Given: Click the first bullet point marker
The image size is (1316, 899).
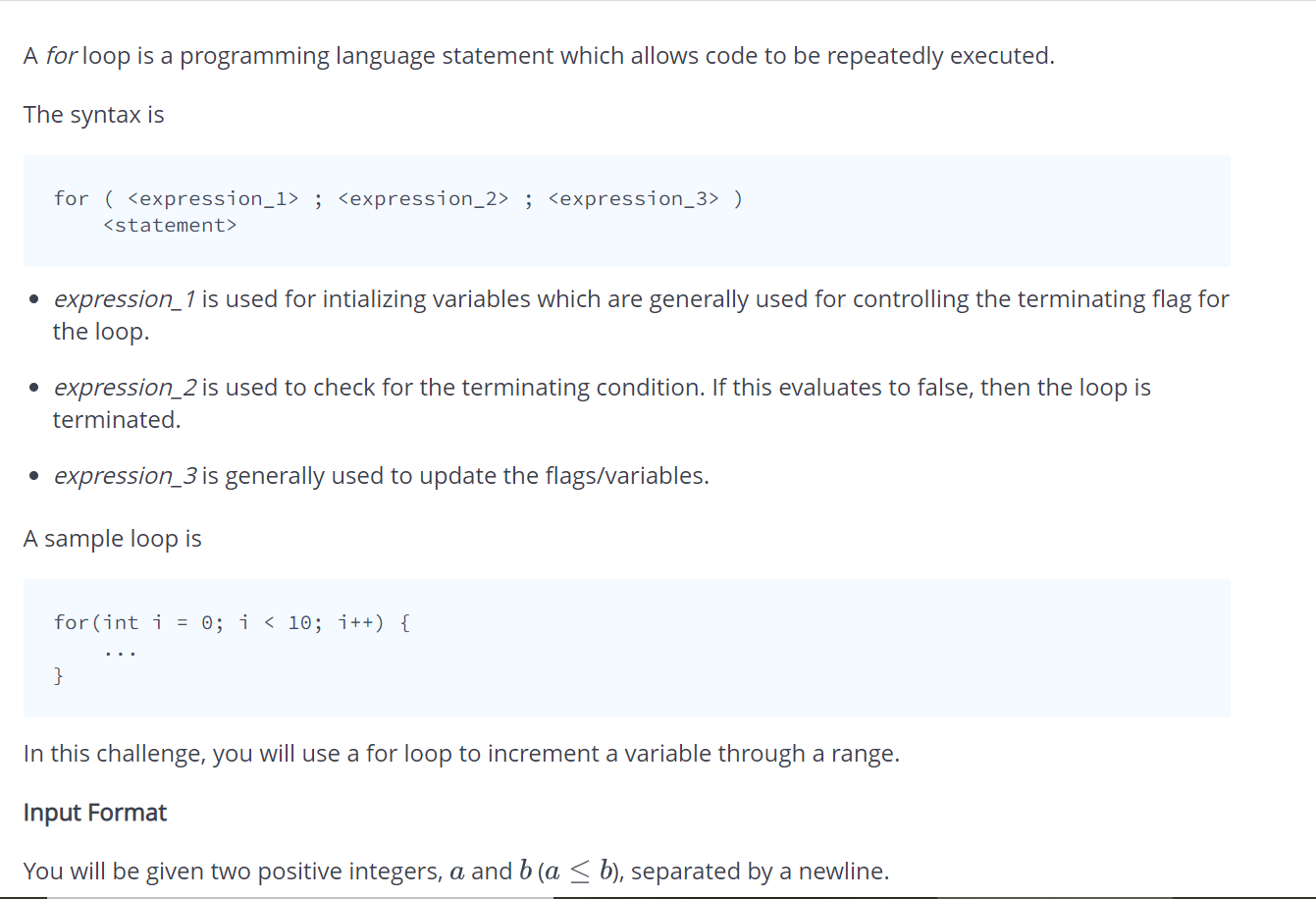Looking at the screenshot, I should 33,297.
